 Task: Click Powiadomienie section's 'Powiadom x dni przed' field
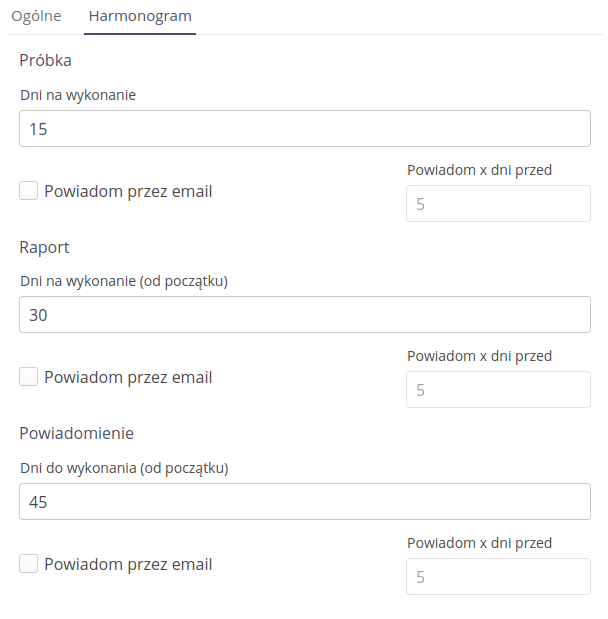[498, 577]
